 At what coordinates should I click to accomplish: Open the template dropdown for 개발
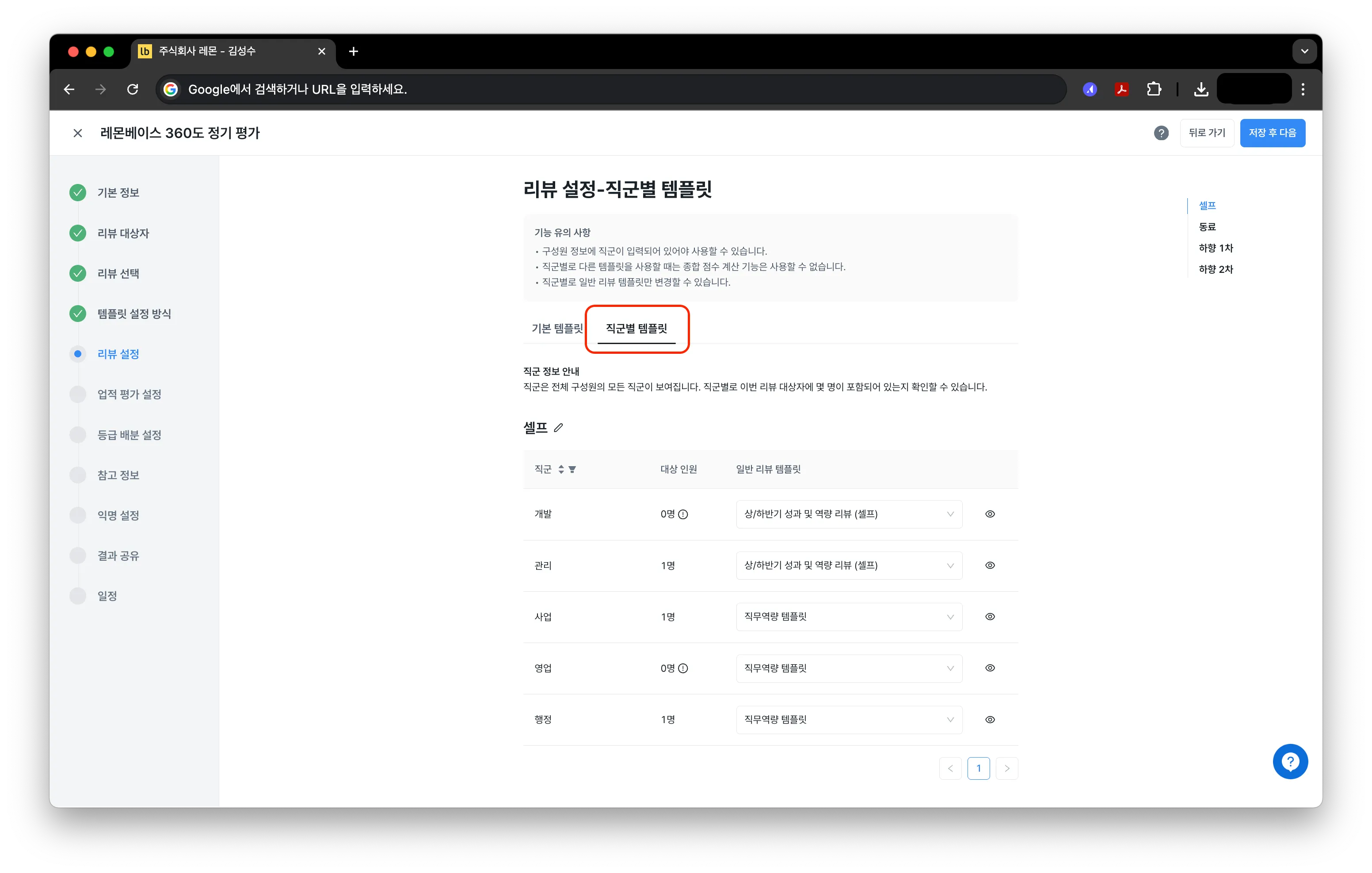point(849,514)
